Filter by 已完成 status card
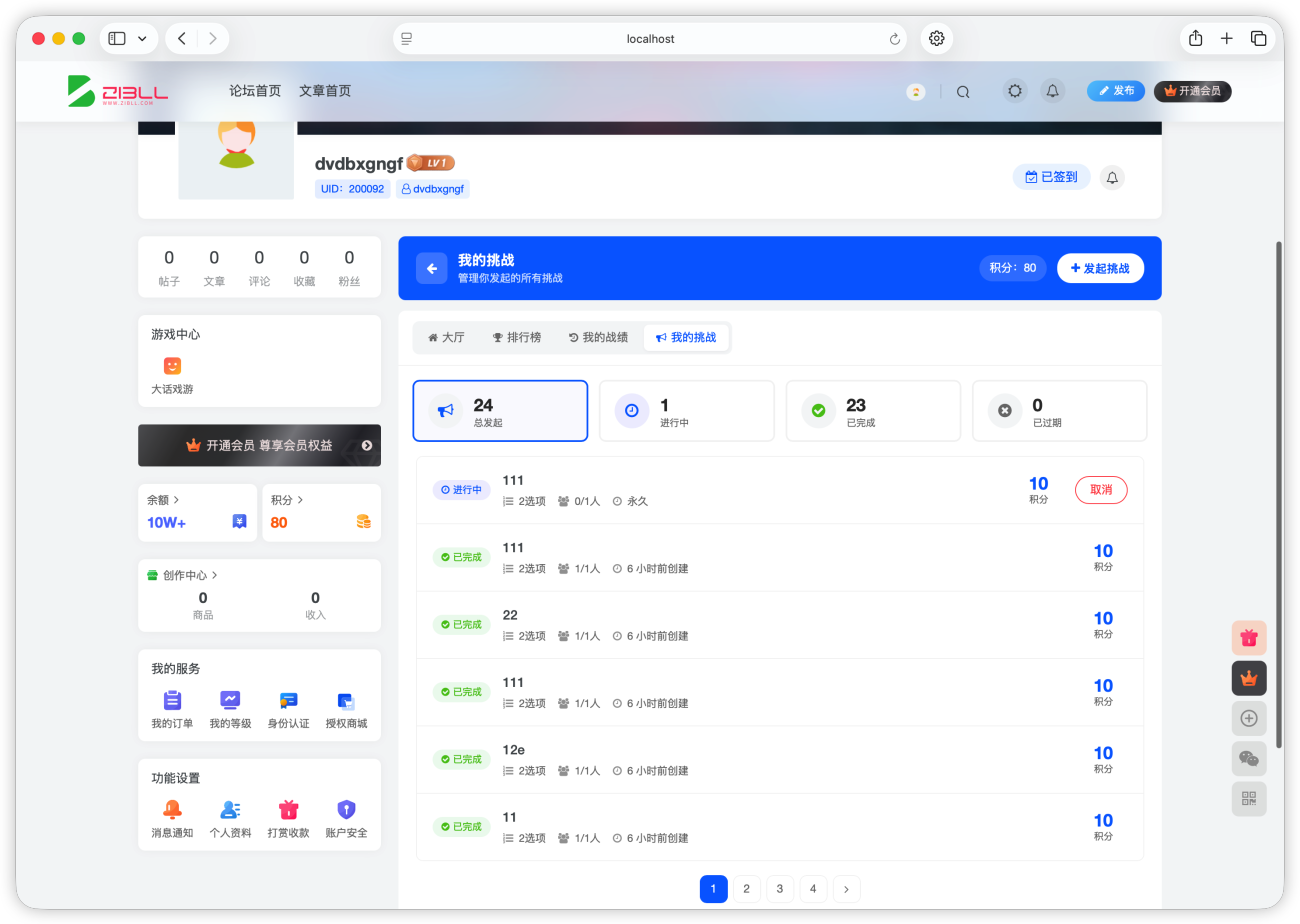 tap(873, 411)
